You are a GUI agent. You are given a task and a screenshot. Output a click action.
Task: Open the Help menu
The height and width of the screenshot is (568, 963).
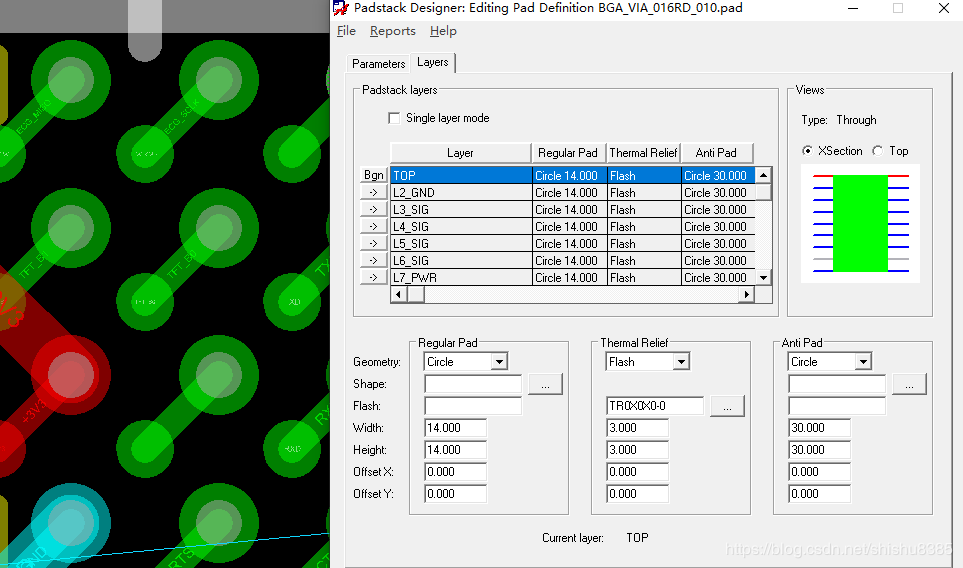[x=443, y=31]
